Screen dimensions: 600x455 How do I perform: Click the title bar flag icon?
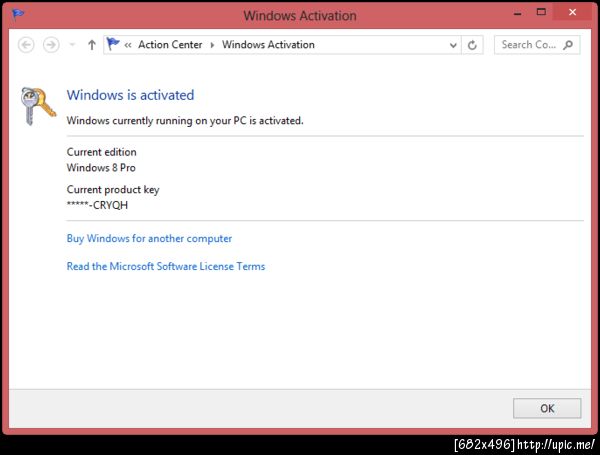click(18, 14)
